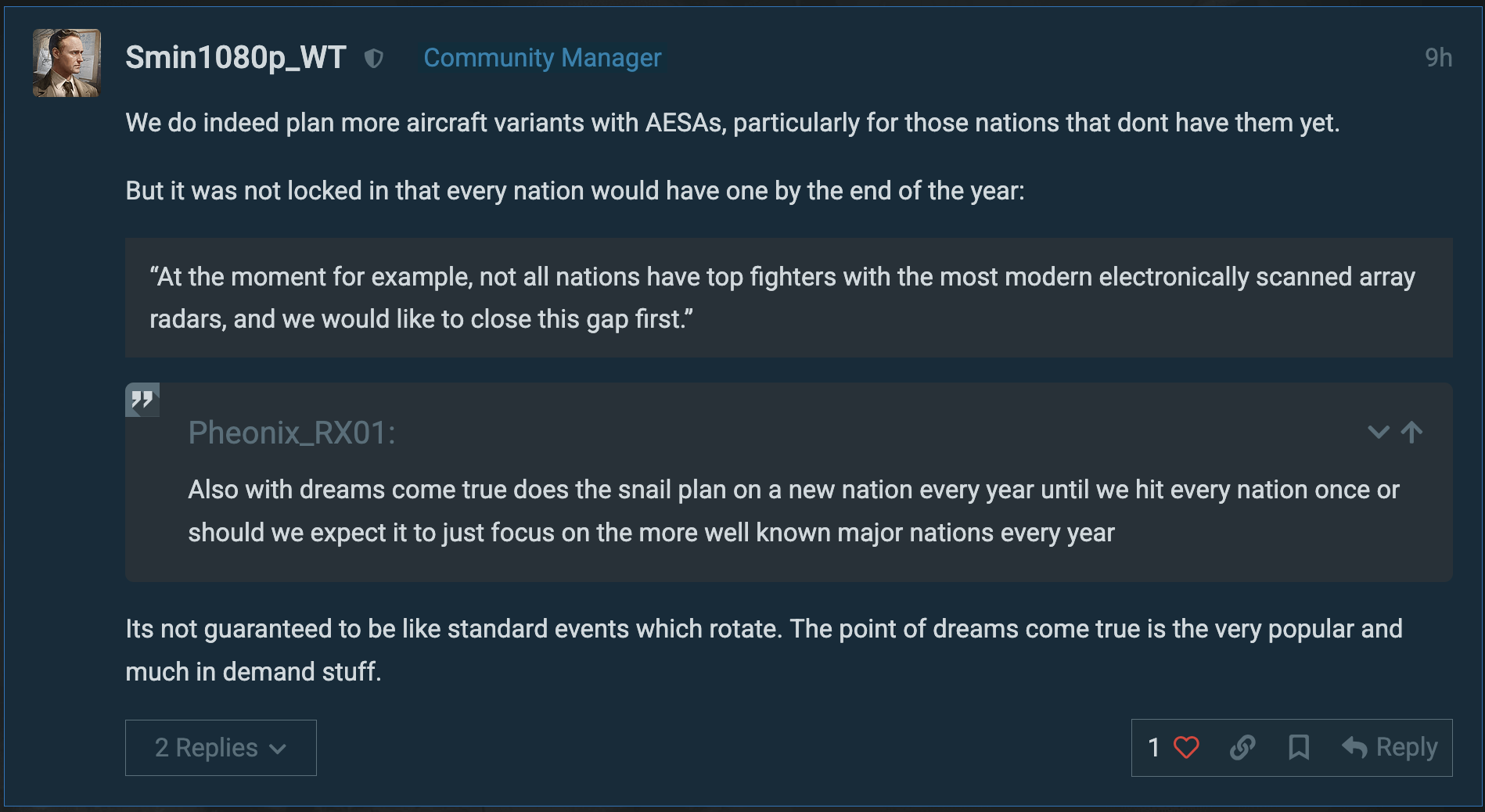Bookmark this post
1485x812 pixels.
pyautogui.click(x=1299, y=748)
